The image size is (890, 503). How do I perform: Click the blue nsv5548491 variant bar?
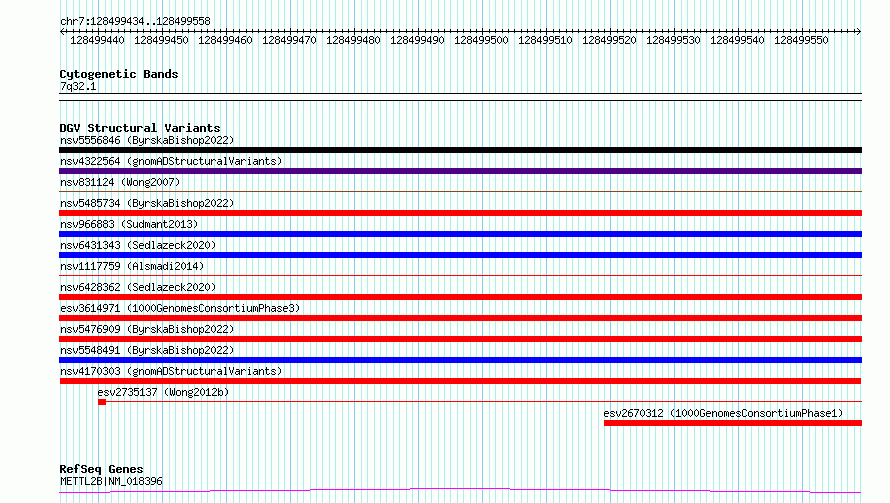click(x=460, y=360)
